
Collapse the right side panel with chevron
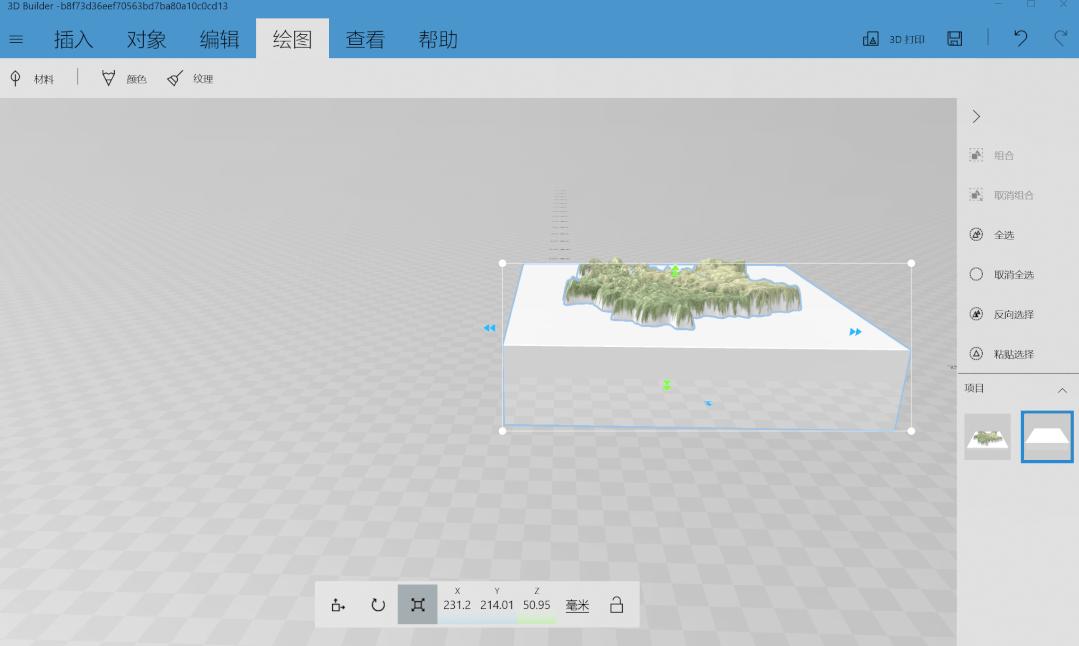(975, 116)
